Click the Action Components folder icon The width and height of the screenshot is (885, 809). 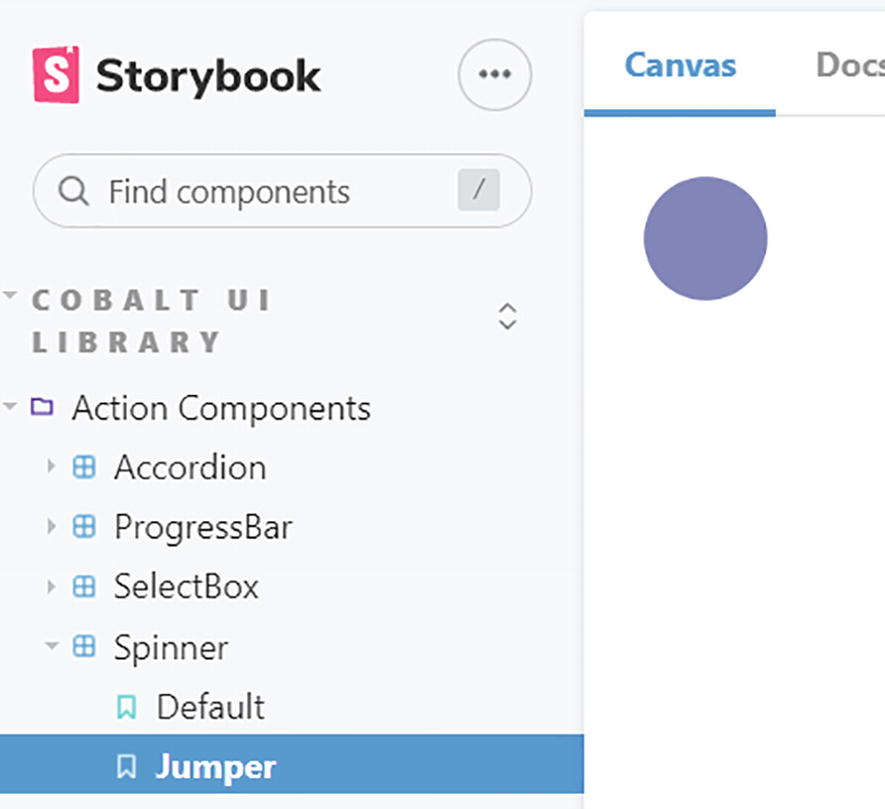41,407
